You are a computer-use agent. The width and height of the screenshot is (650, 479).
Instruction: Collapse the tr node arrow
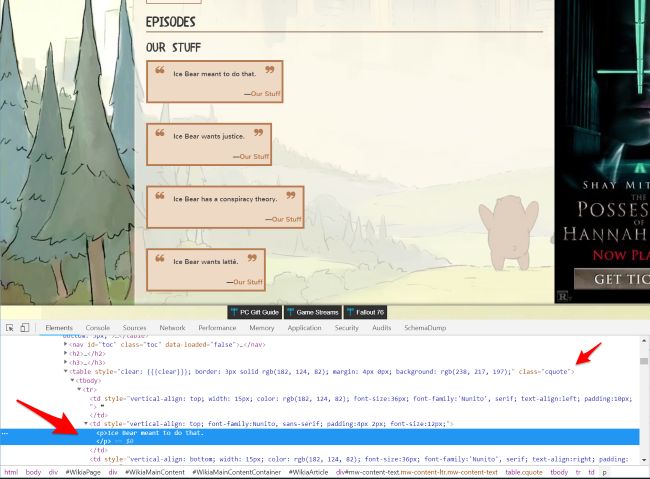79,389
